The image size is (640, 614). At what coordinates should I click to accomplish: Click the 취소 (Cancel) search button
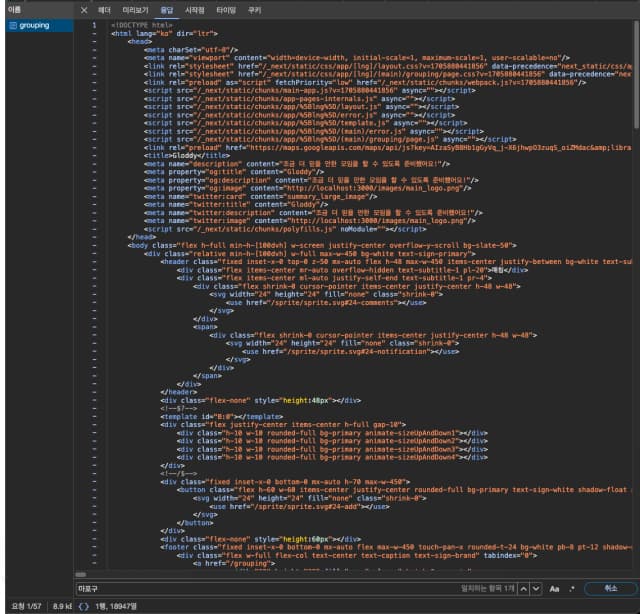[x=611, y=588]
